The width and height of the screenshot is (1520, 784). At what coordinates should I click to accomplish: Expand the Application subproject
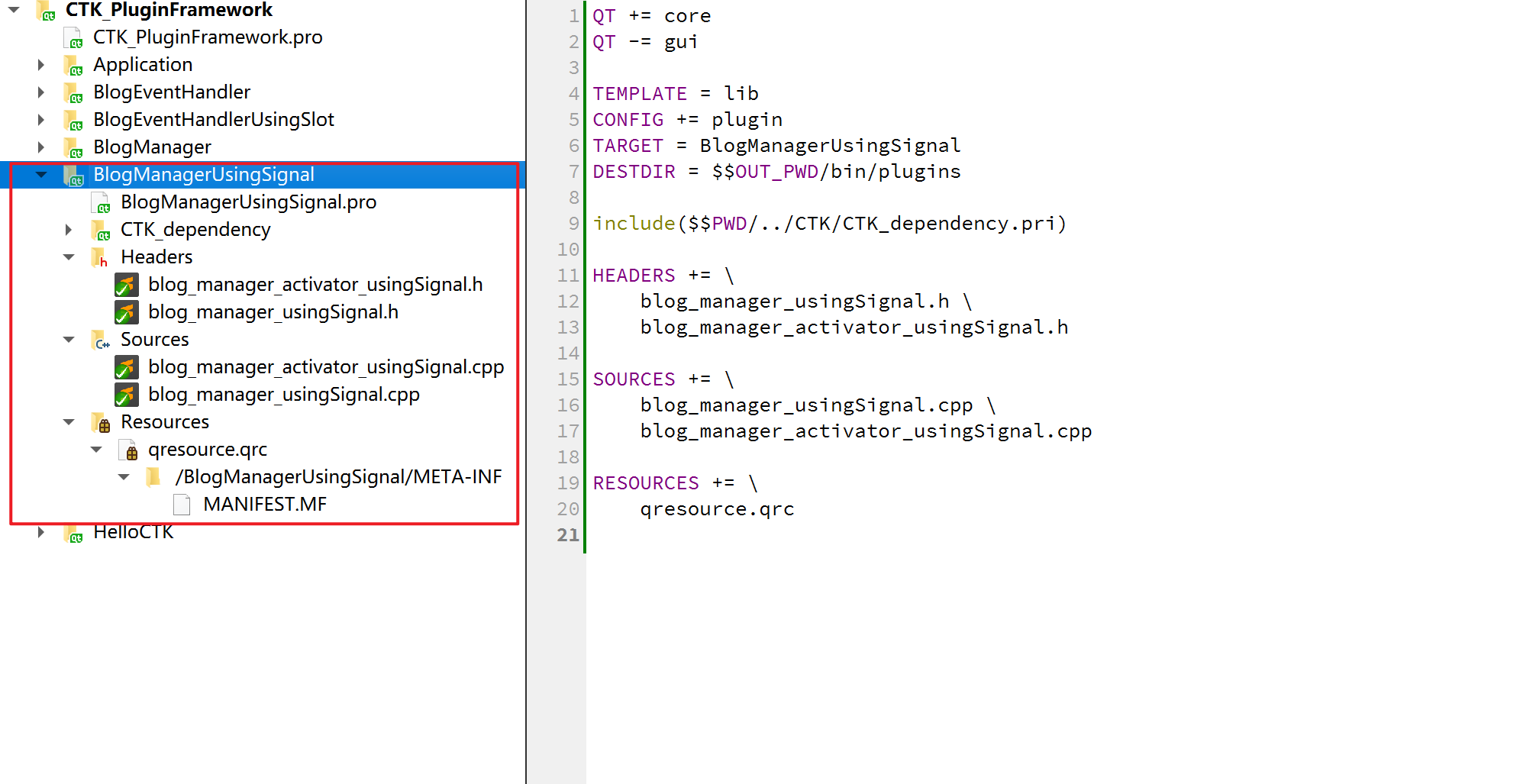41,65
